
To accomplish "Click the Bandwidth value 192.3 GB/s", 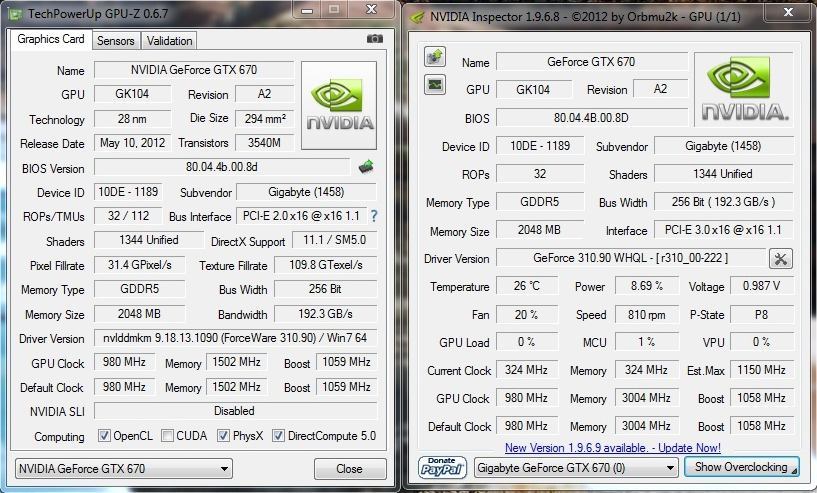I will [x=326, y=314].
